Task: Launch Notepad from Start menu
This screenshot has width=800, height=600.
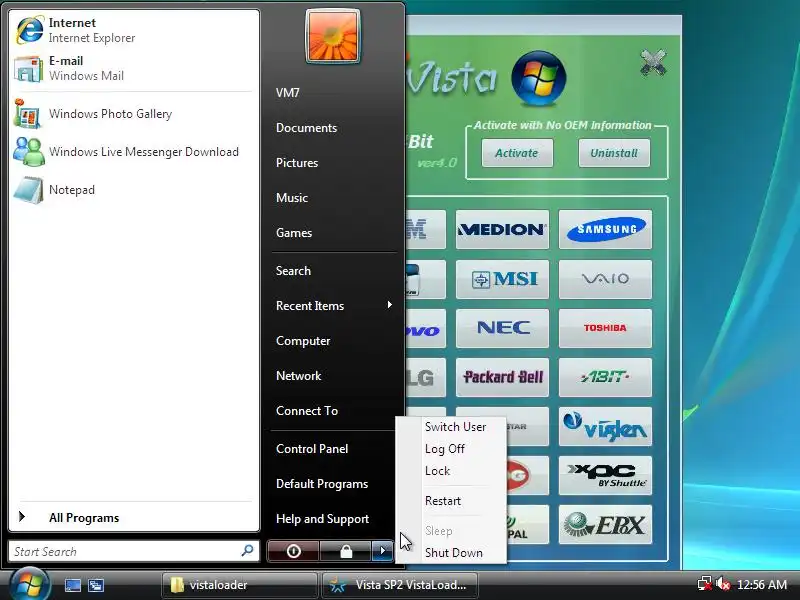Action: point(134,190)
